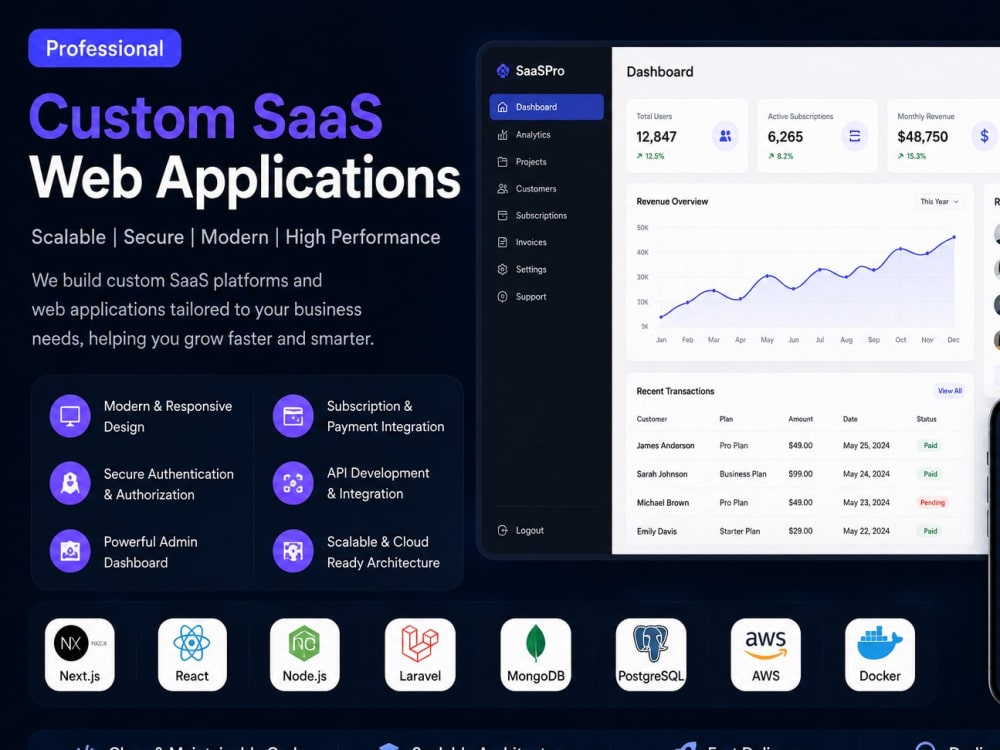Click the Custom SaaS headline

(205, 117)
